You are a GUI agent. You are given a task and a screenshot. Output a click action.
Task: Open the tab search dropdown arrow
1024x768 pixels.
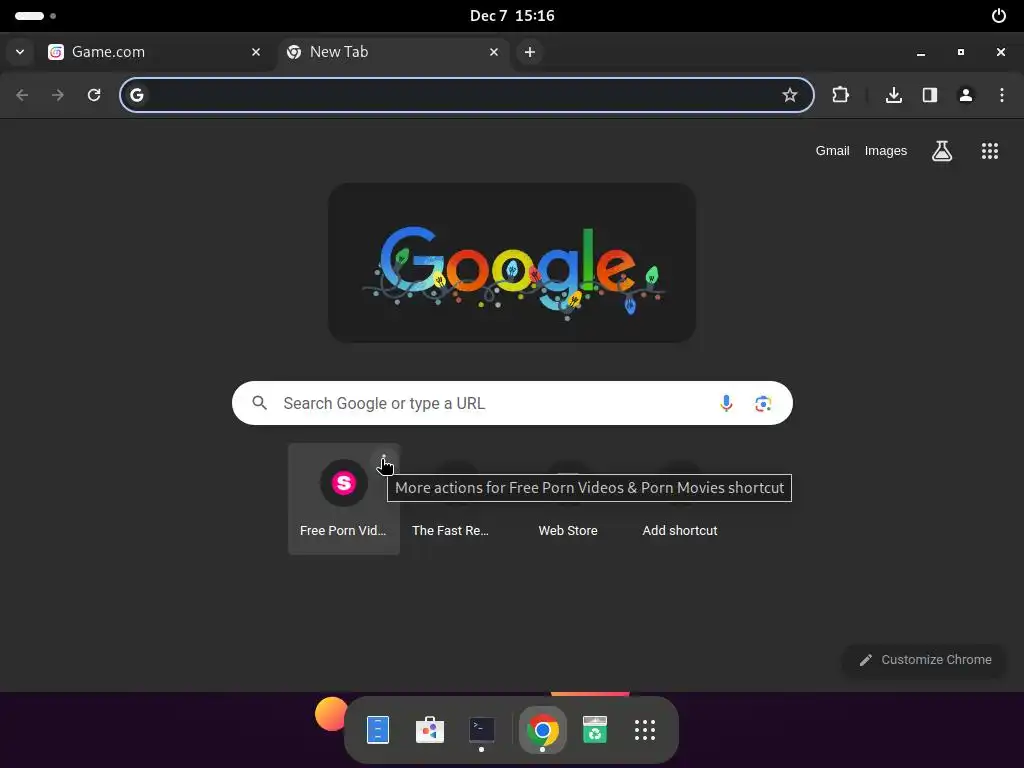(20, 52)
